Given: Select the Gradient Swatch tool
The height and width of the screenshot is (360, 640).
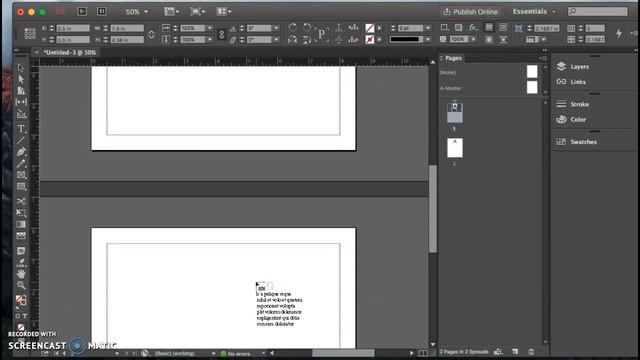Looking at the screenshot, I should [x=21, y=224].
